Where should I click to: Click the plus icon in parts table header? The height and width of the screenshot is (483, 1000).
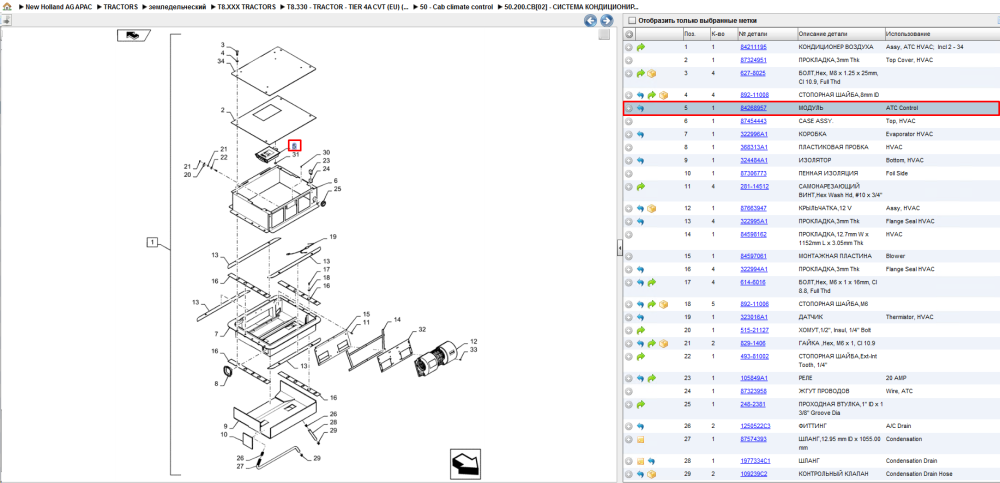point(629,34)
